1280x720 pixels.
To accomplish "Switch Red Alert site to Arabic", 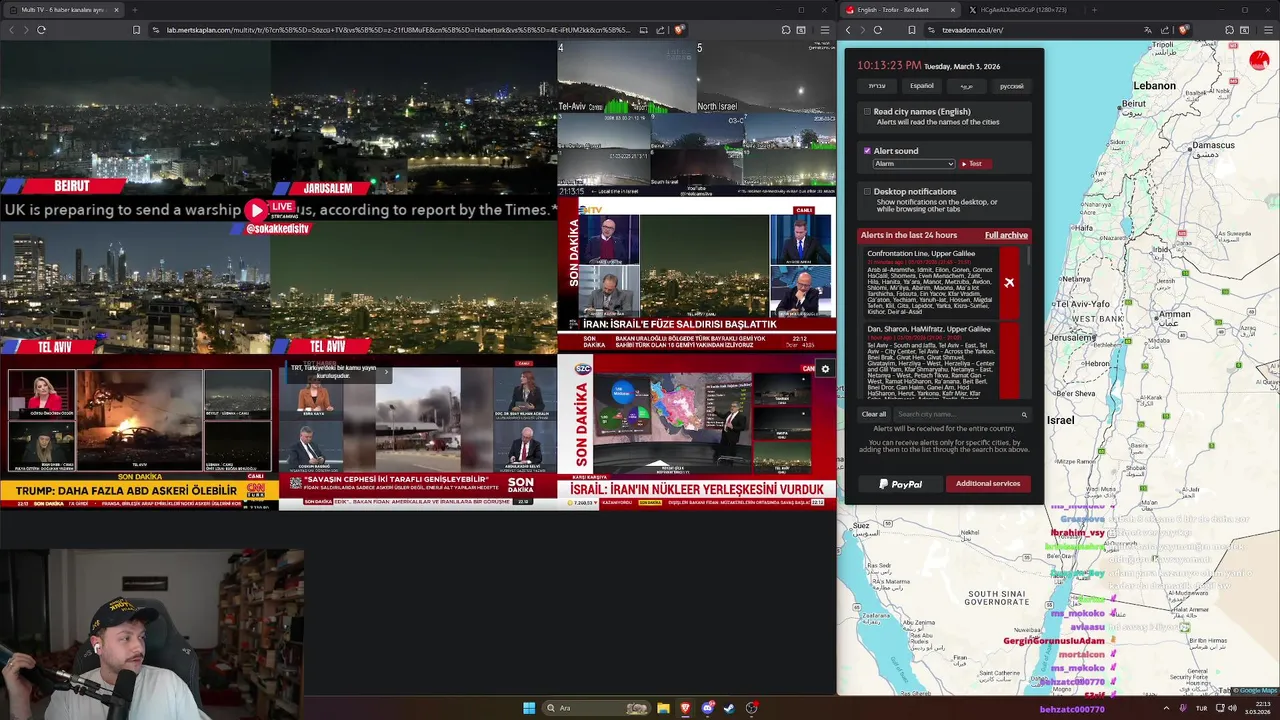I will click(x=967, y=86).
